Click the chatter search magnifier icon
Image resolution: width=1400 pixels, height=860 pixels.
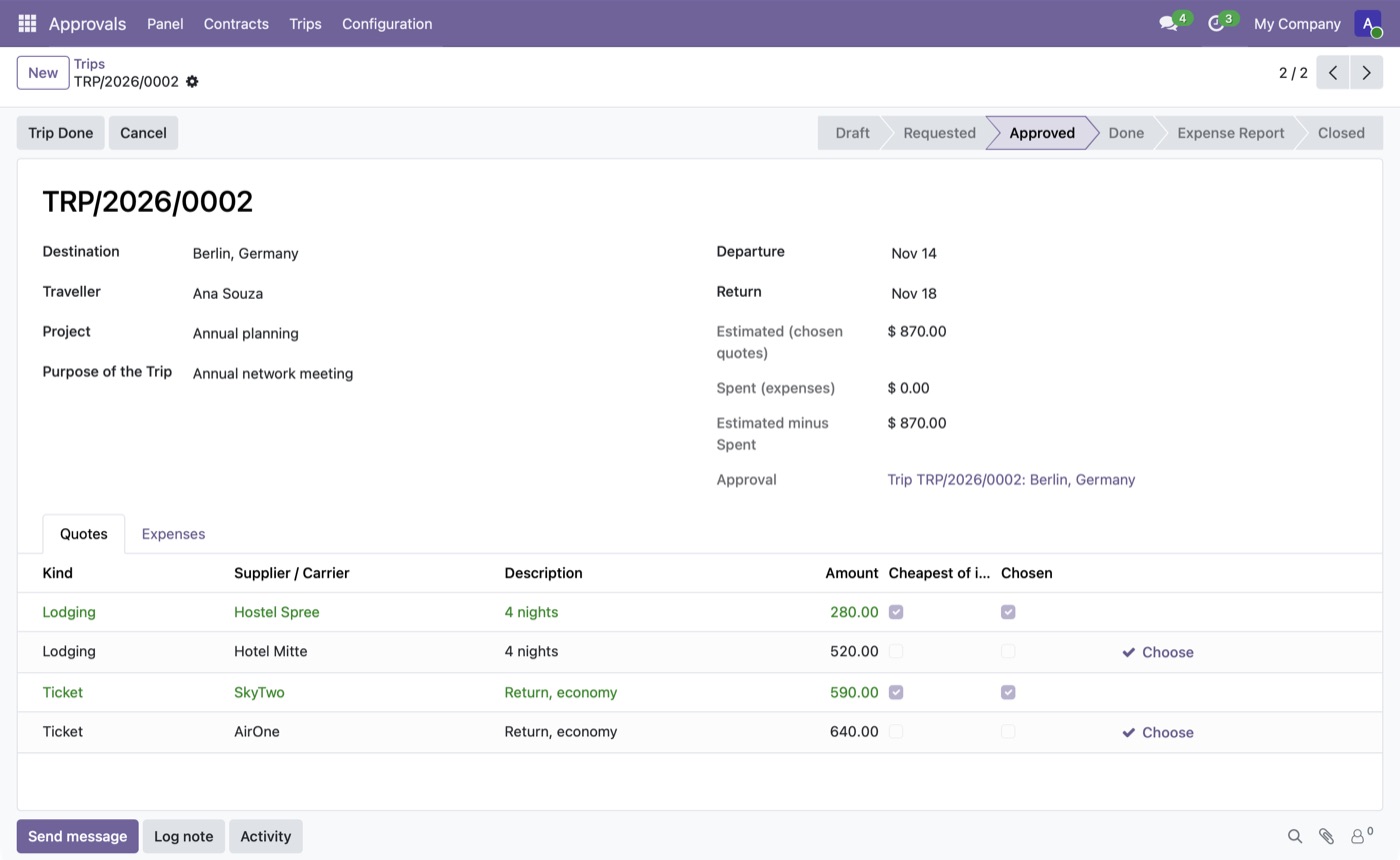click(1294, 836)
